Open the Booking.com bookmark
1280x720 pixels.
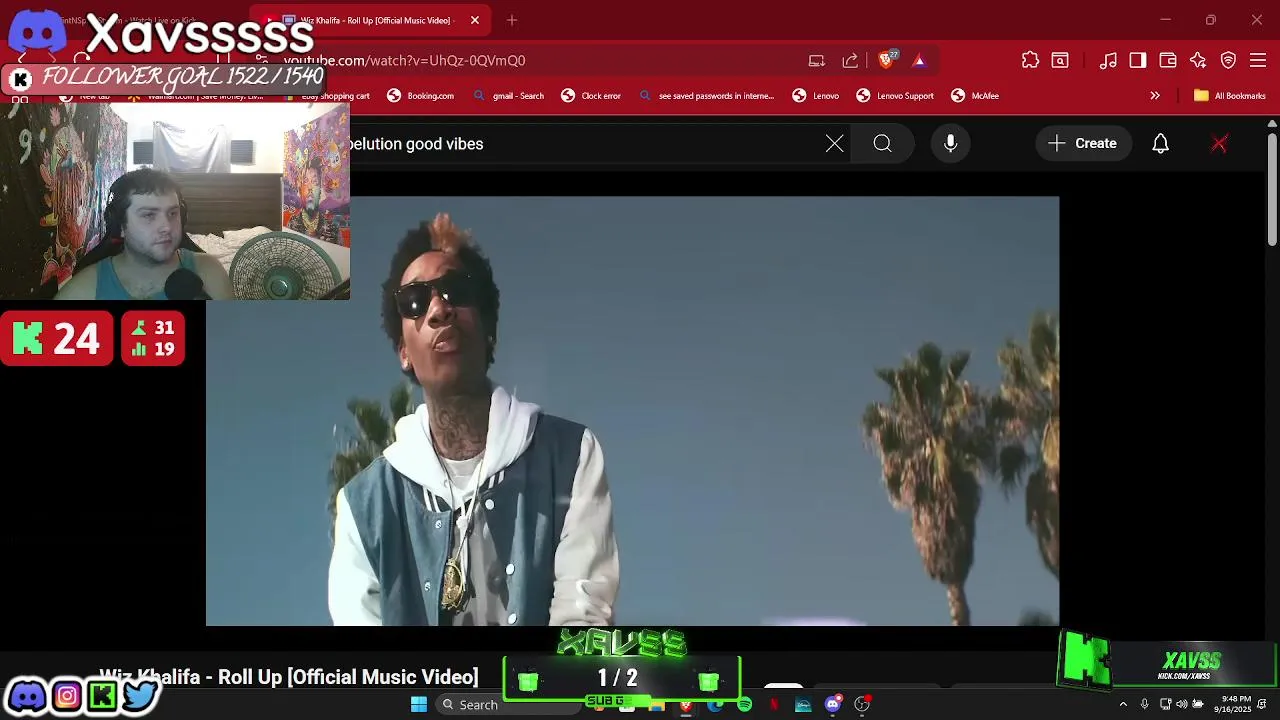(x=420, y=96)
